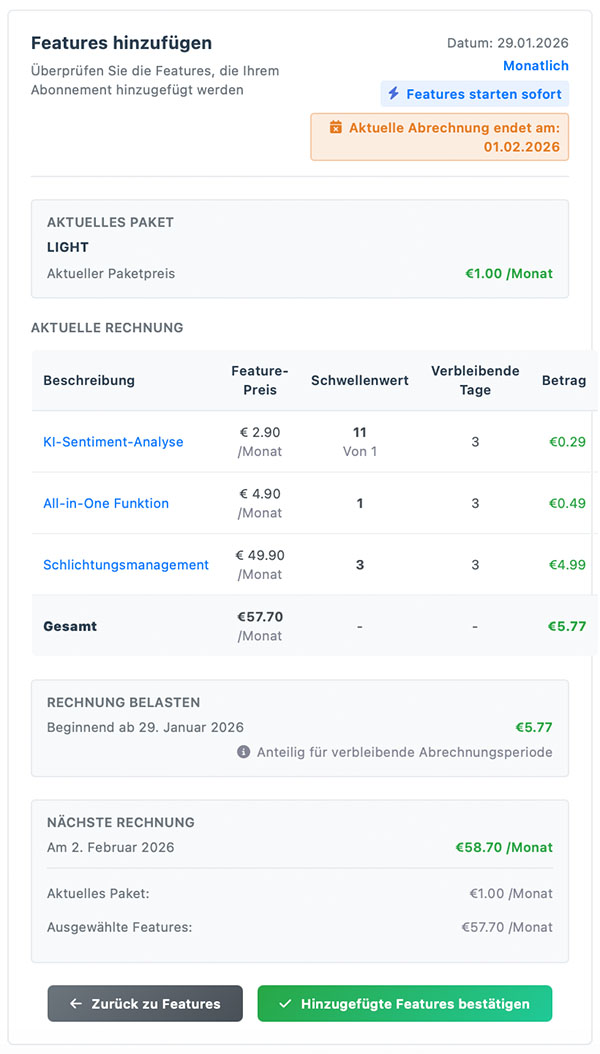The width and height of the screenshot is (600, 1054).
Task: Click the checkmark icon in the green confirm button
Action: pos(285,1004)
